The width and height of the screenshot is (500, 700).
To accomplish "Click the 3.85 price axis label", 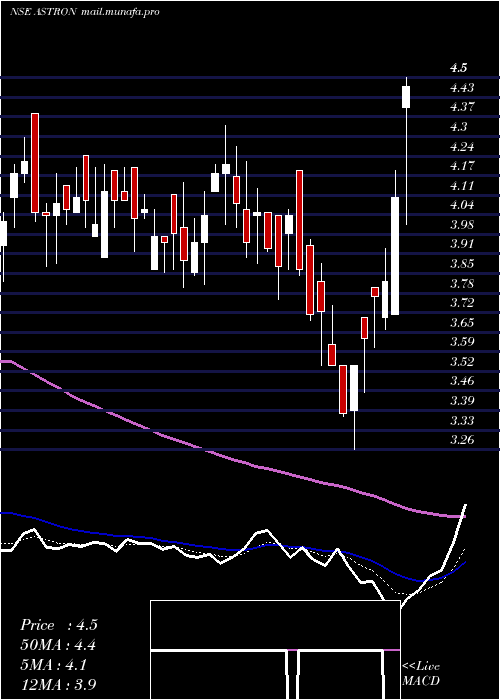I will 462,263.
